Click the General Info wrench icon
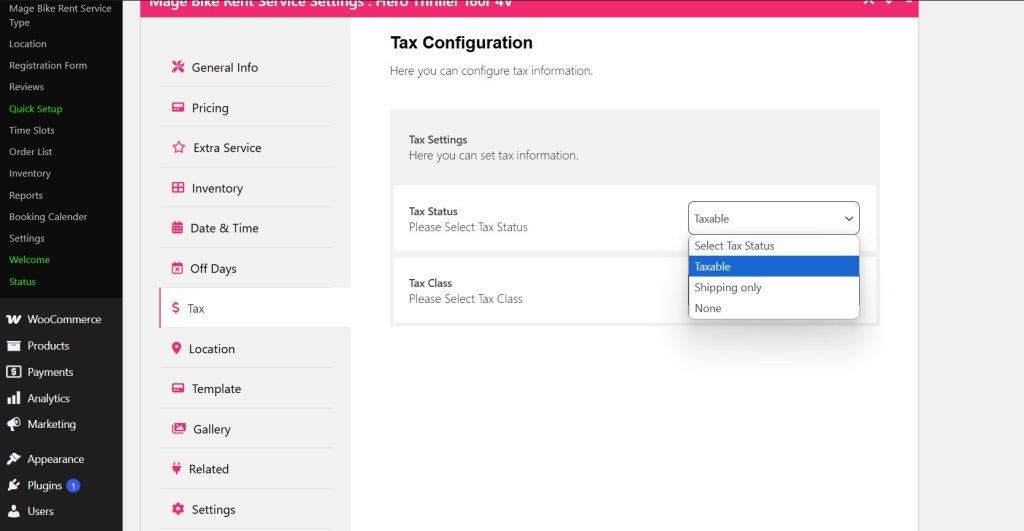Viewport: 1024px width, 531px height. coord(178,67)
